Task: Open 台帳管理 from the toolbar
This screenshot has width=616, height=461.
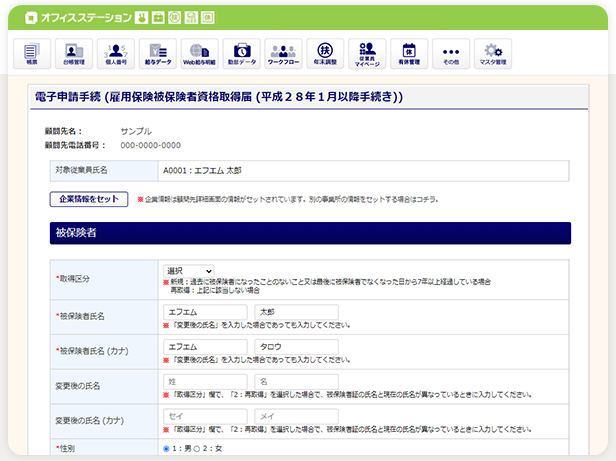Action: tap(74, 54)
